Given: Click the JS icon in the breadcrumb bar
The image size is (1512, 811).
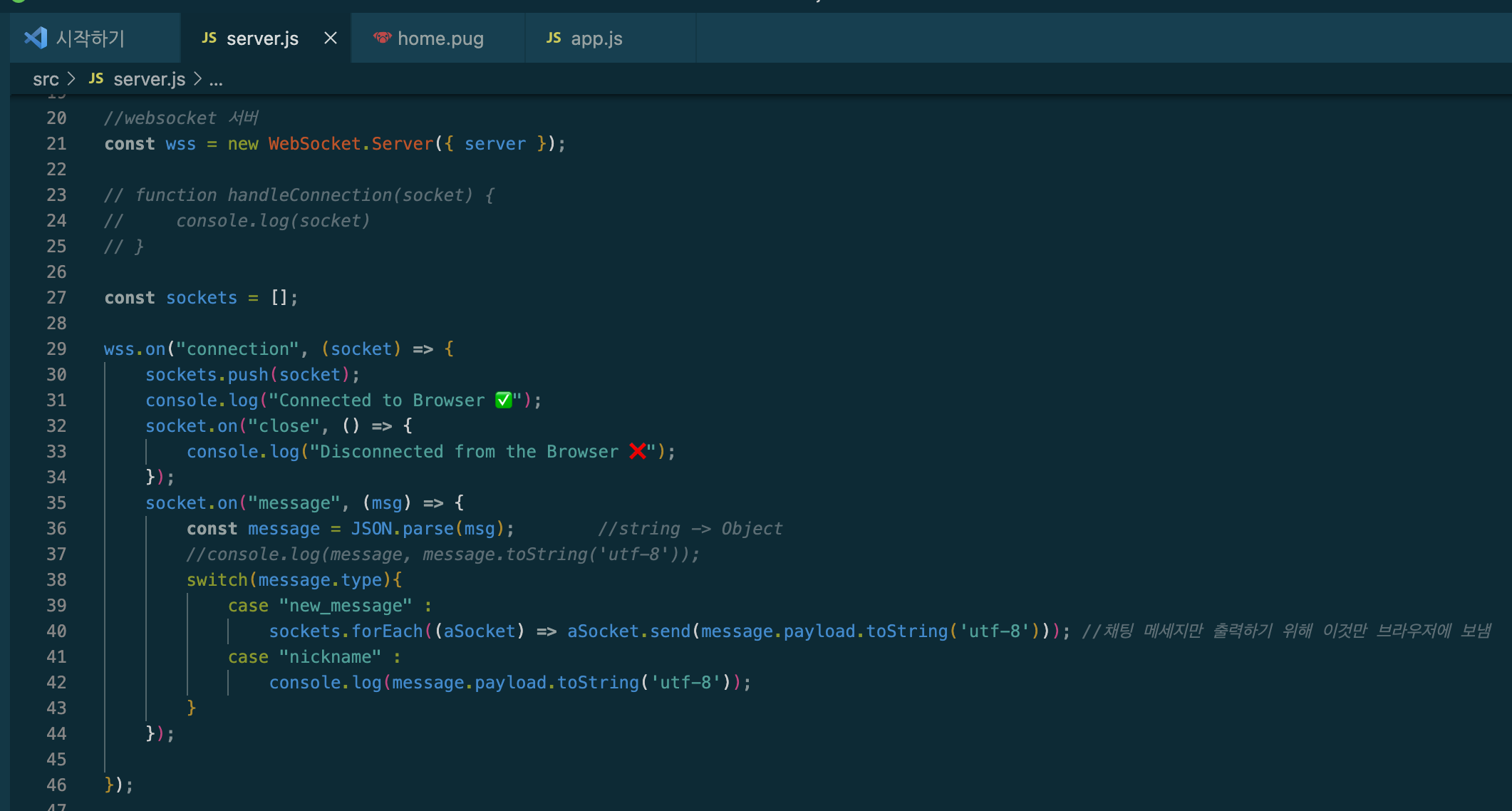Looking at the screenshot, I should pos(96,79).
